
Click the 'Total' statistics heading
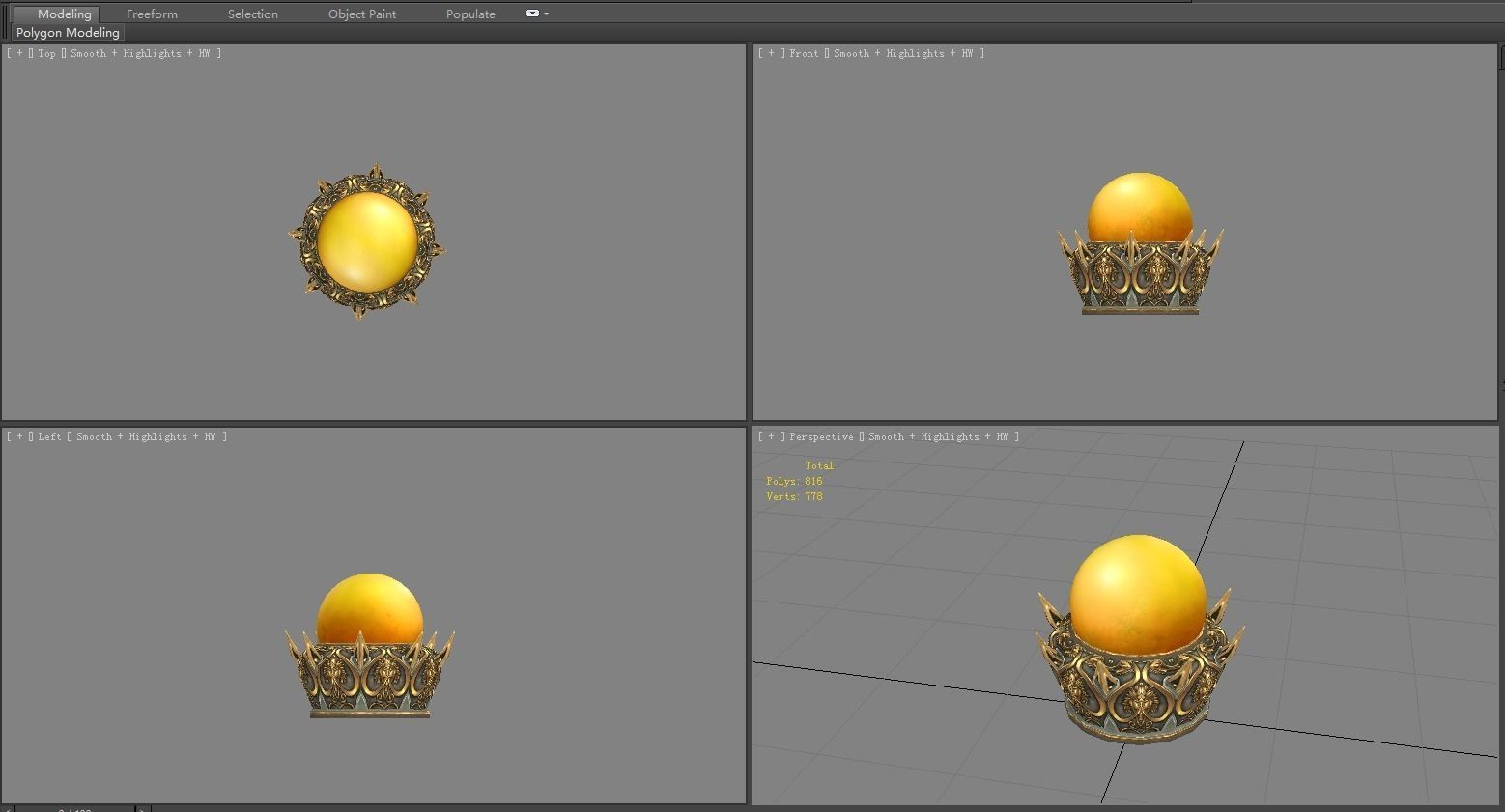pos(819,465)
